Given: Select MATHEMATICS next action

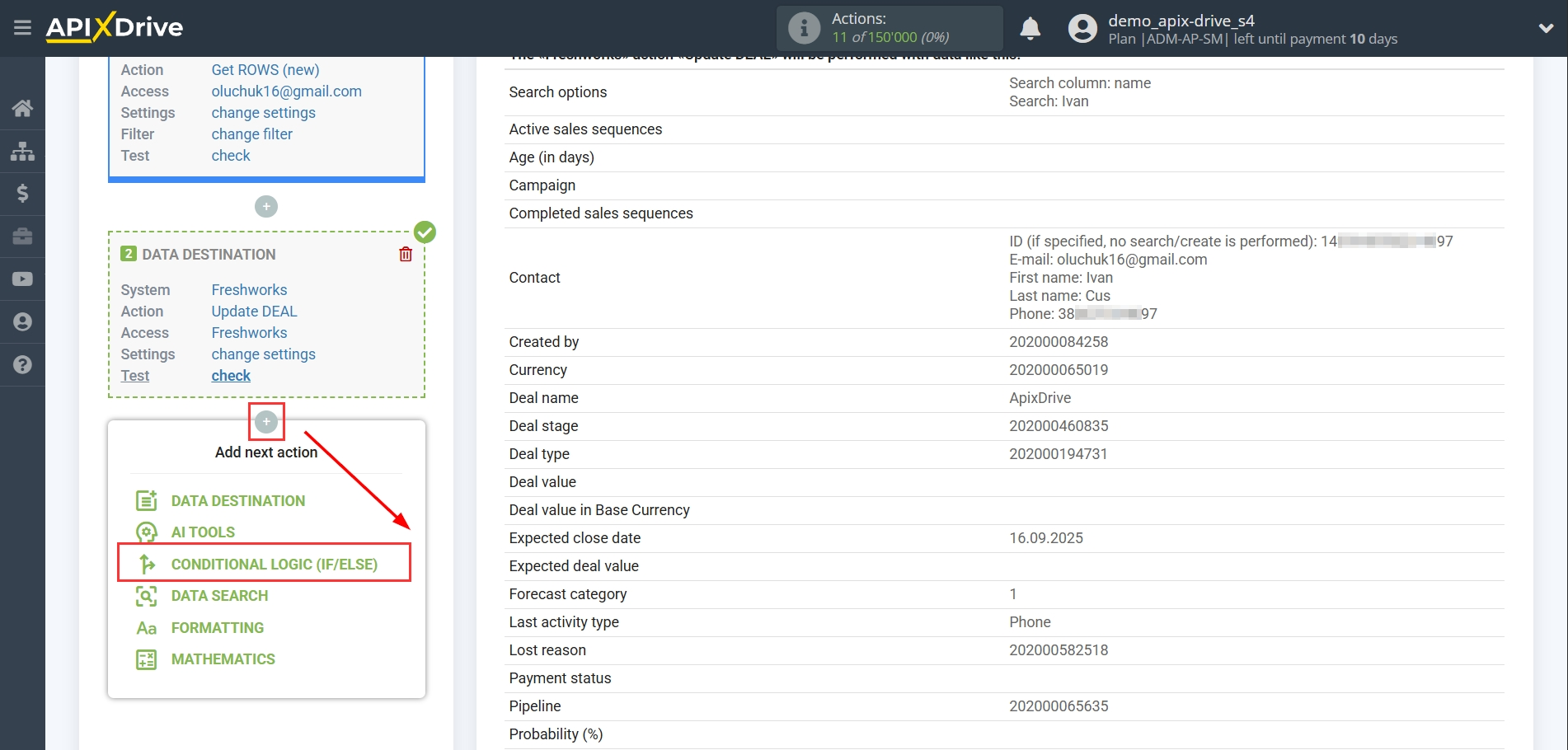Looking at the screenshot, I should click(x=223, y=659).
